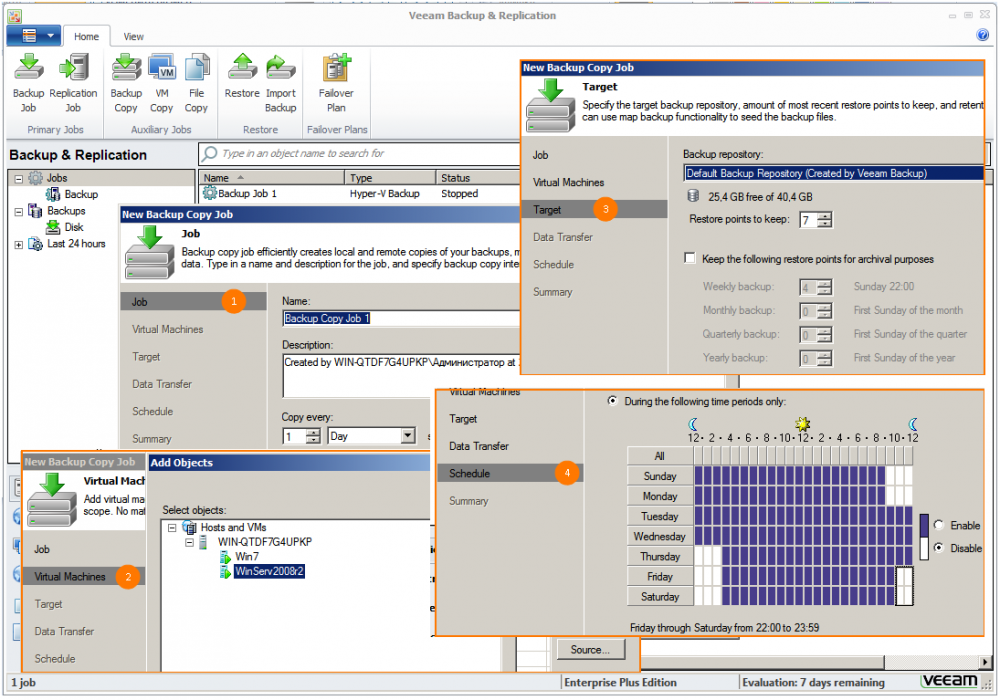Click the purple enabled color swatch

pyautogui.click(x=924, y=525)
